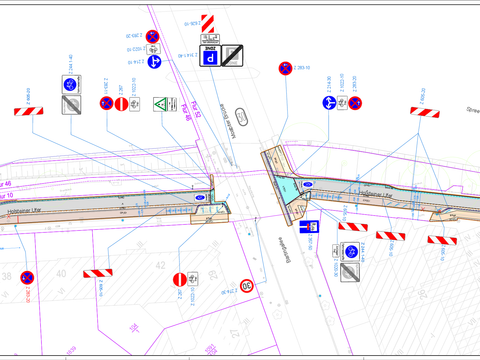Click house number '38'

point(6,276)
